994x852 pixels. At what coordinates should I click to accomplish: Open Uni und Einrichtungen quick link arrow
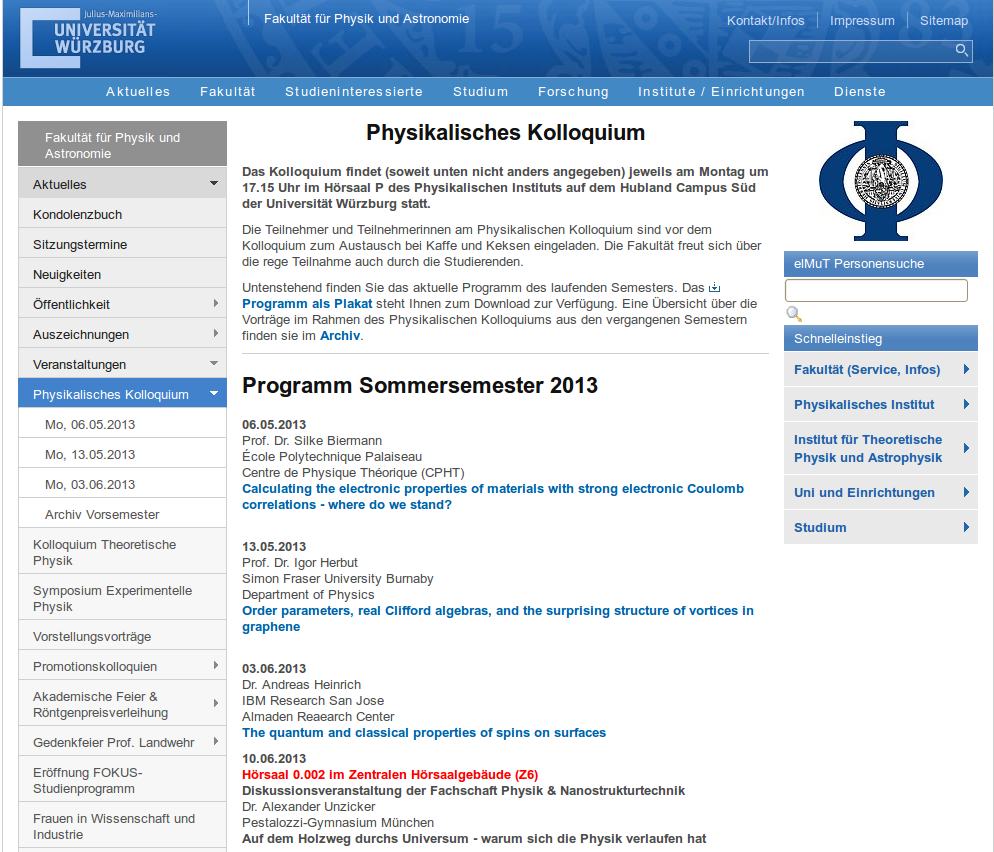tap(966, 492)
